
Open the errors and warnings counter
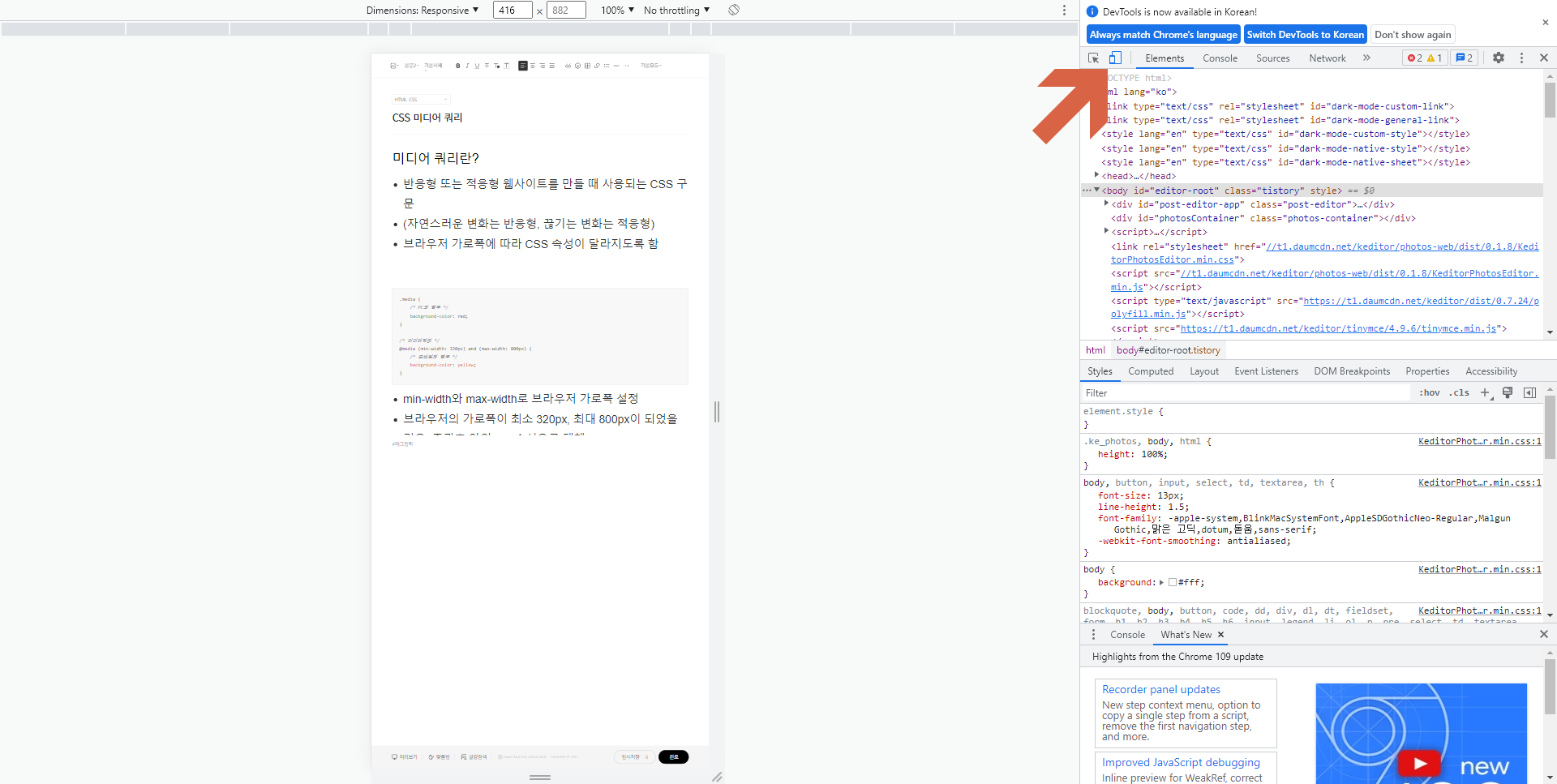coord(1425,58)
